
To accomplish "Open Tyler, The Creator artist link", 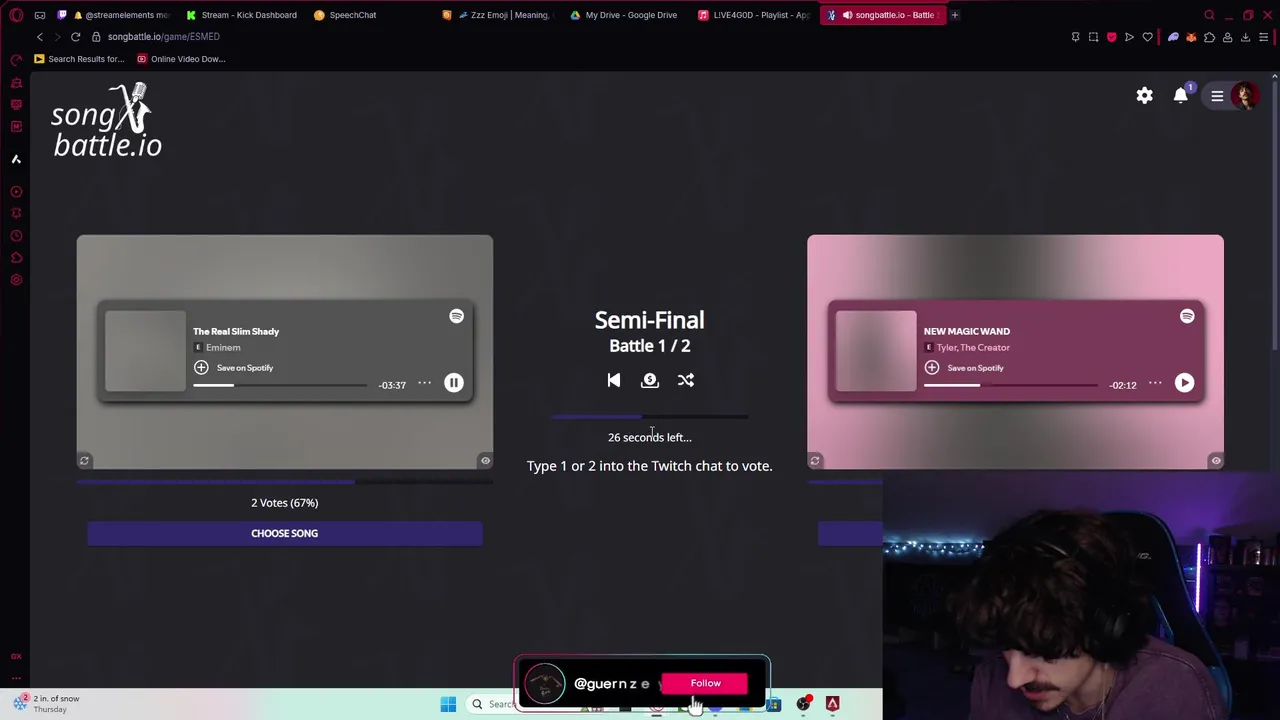I will click(x=973, y=348).
